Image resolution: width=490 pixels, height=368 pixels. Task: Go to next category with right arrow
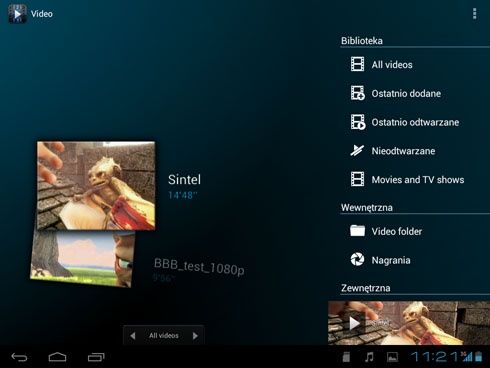195,336
